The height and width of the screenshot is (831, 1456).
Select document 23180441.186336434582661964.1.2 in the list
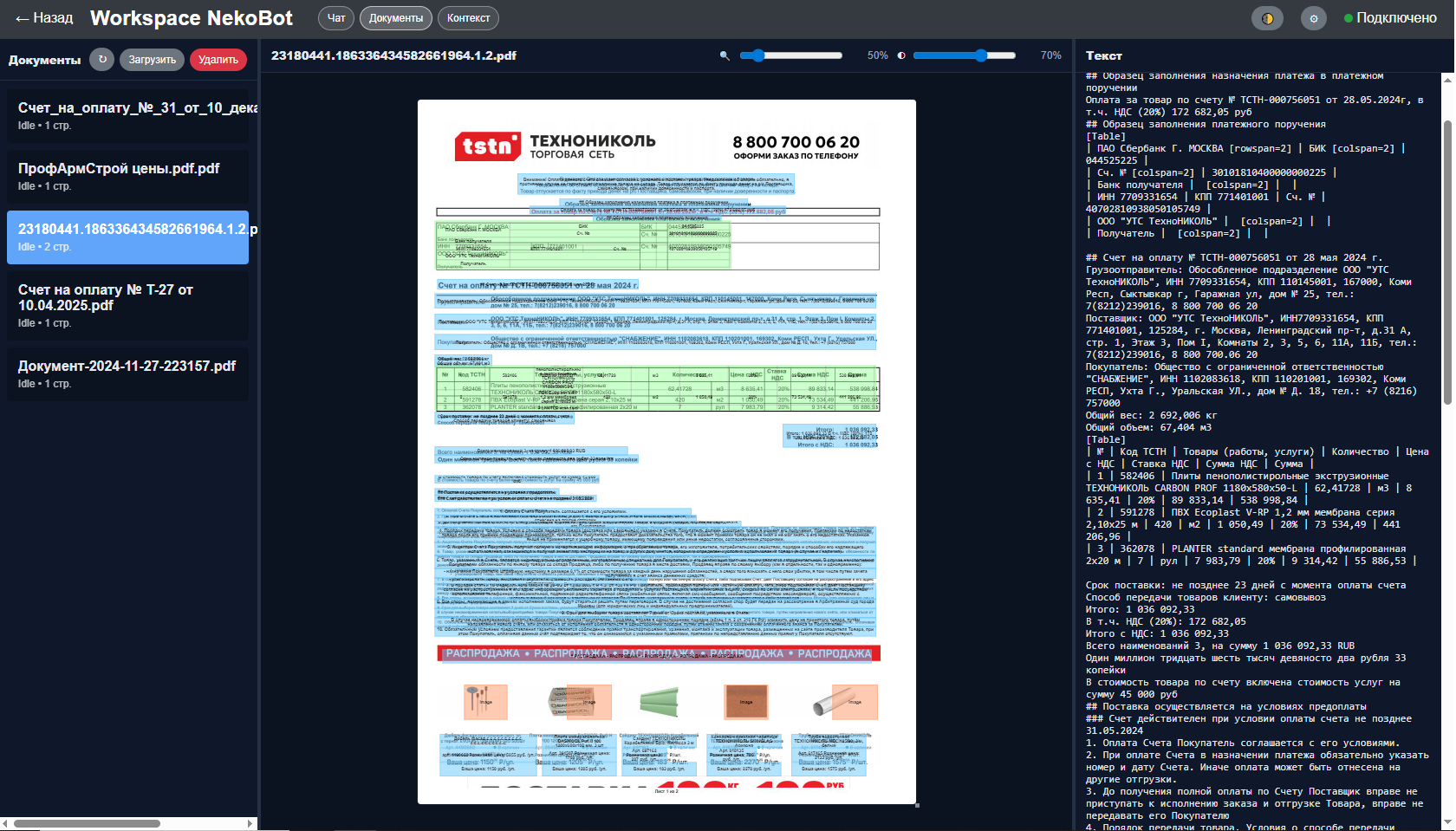click(127, 237)
